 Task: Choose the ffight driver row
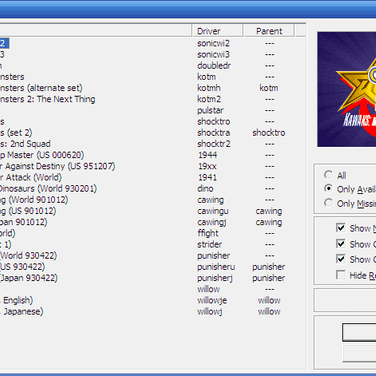pyautogui.click(x=208, y=233)
